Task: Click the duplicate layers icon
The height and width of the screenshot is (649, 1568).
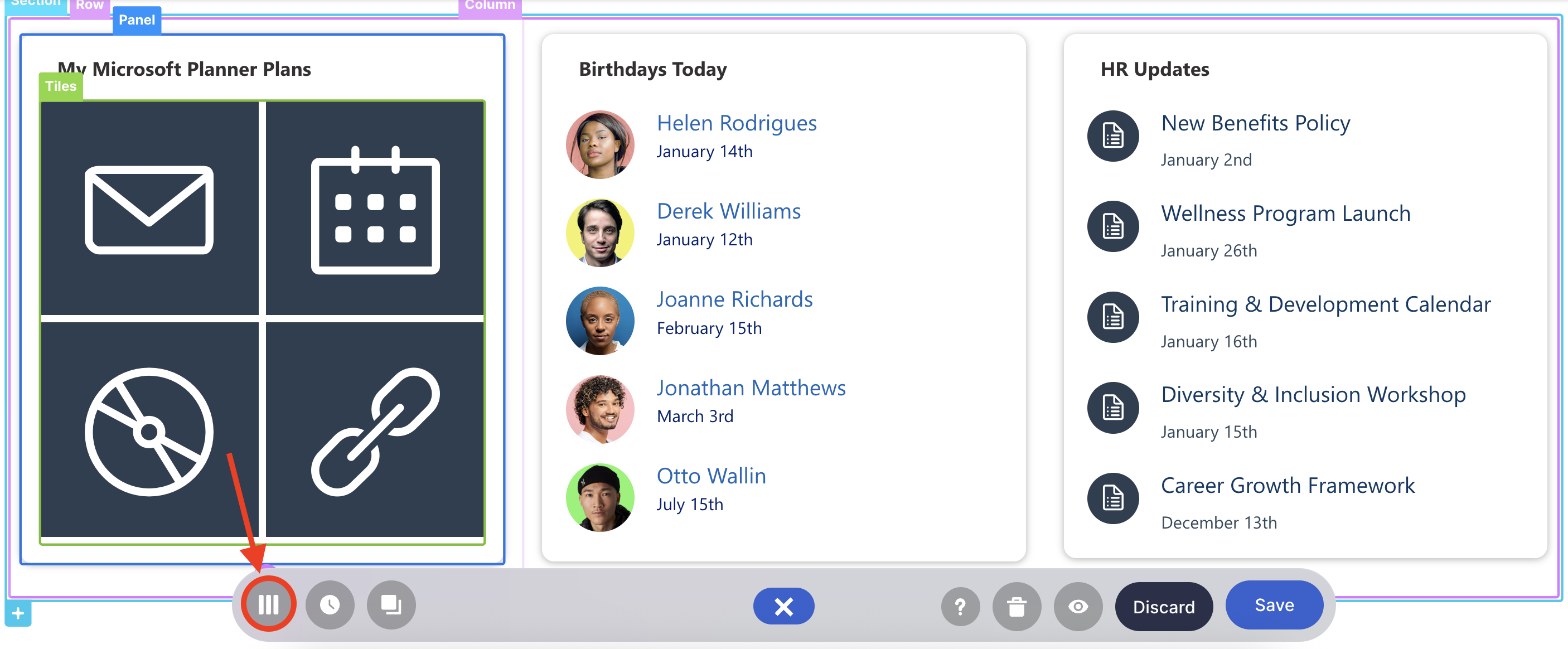Action: (391, 604)
